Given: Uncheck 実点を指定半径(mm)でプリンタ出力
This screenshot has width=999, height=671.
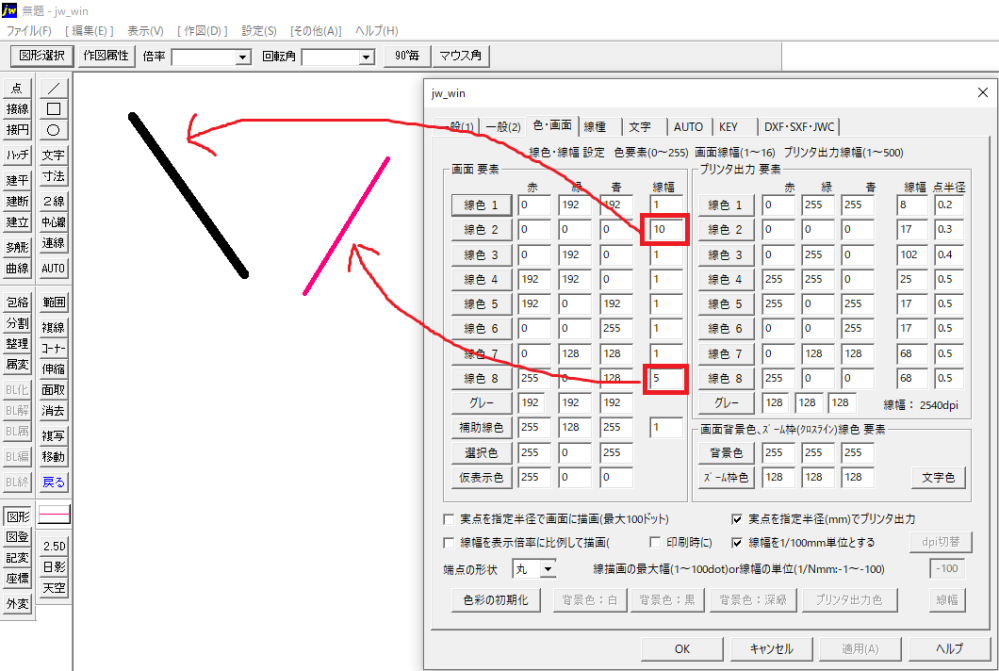Looking at the screenshot, I should tap(737, 519).
